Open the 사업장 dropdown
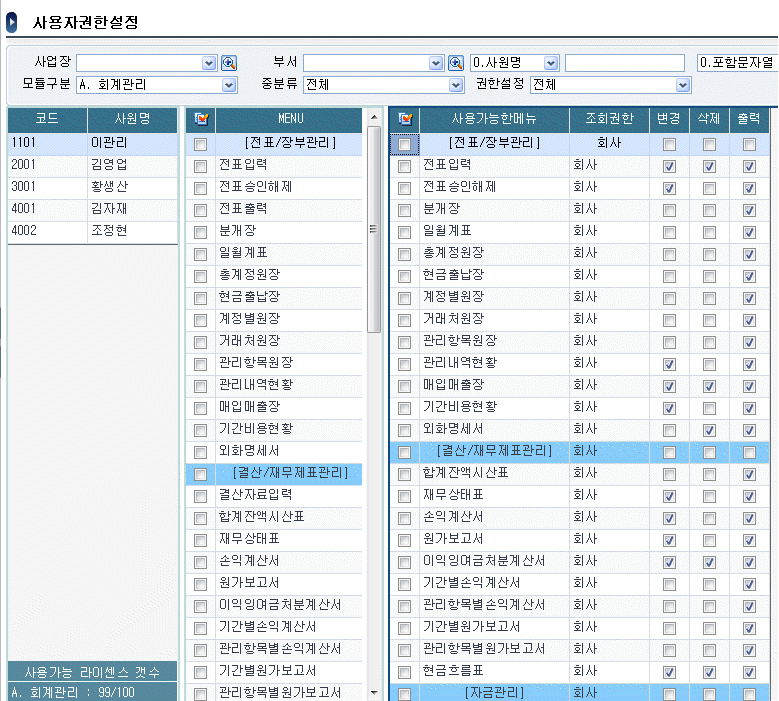Viewport: 779px width, 701px height. (x=209, y=63)
